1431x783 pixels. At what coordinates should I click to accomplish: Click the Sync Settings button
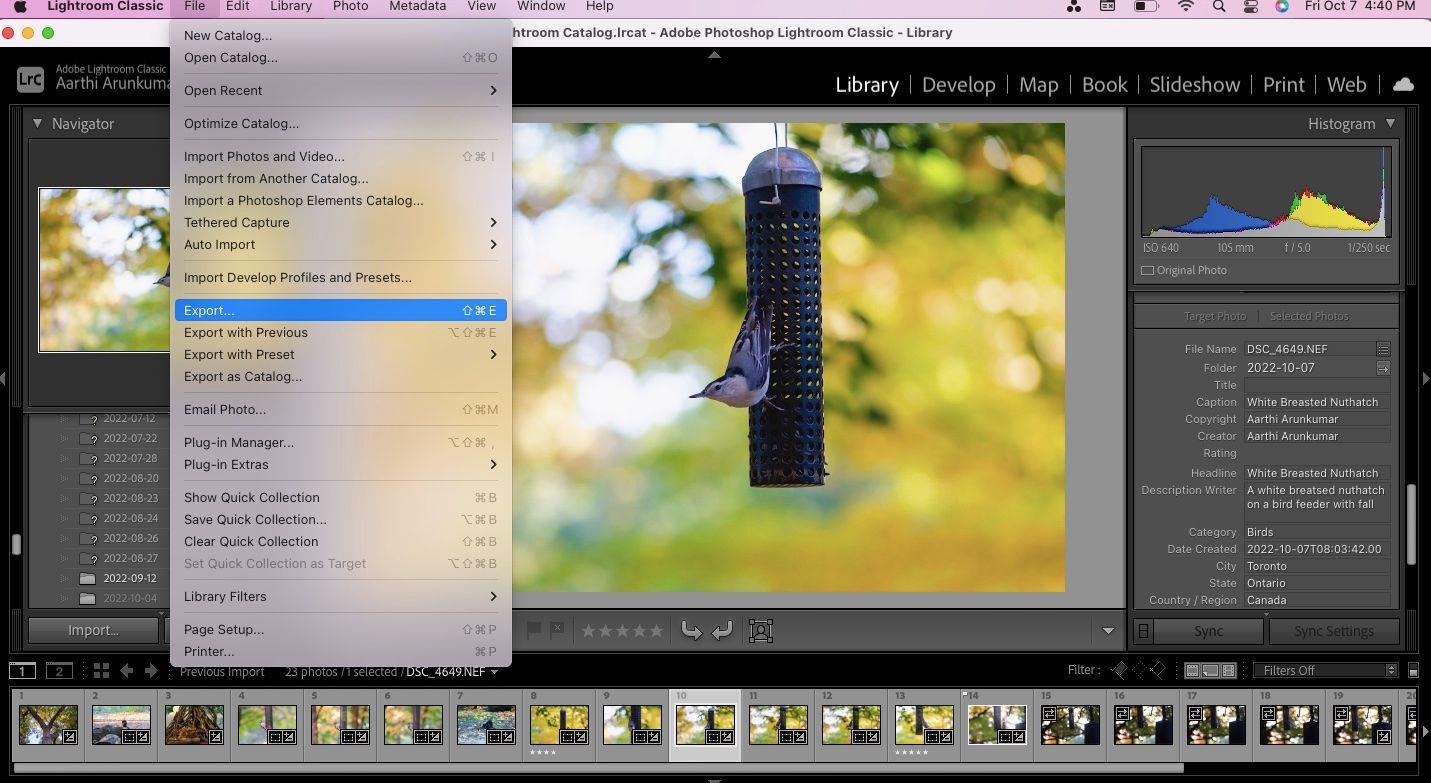(x=1333, y=631)
